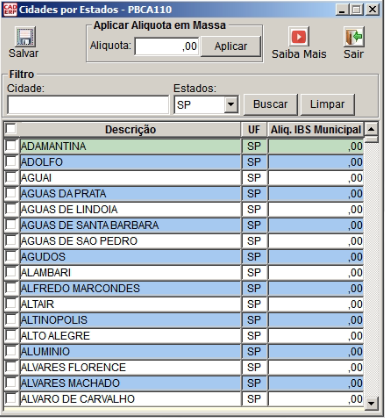Select the AGUDOS city name cell
Image resolution: width=385 pixels, height=418 pixels.
coord(130,257)
